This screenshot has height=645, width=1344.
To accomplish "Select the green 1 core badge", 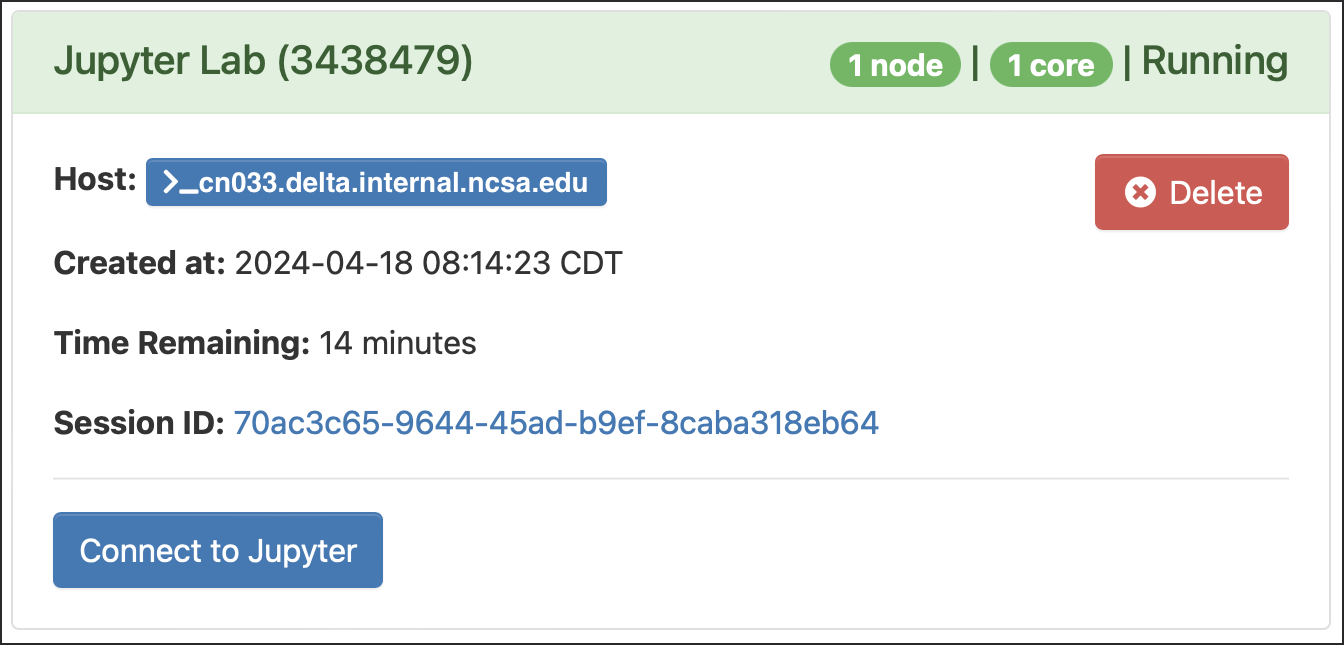I will pos(1051,64).
